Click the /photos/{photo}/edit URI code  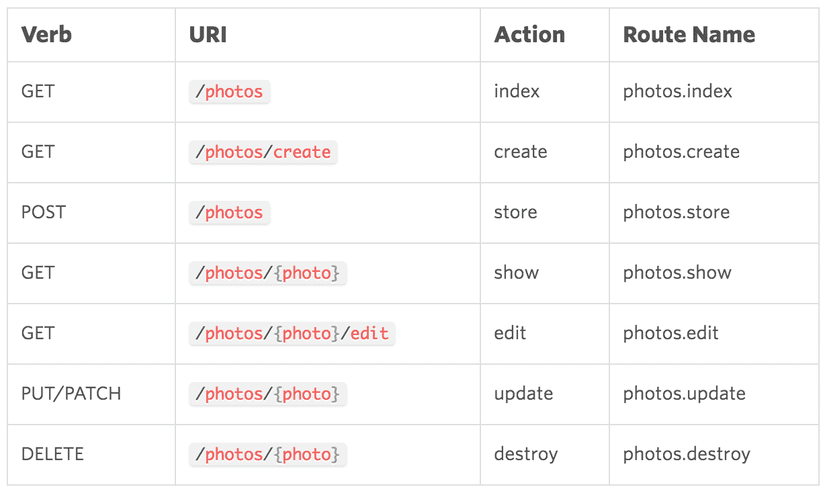coord(292,333)
